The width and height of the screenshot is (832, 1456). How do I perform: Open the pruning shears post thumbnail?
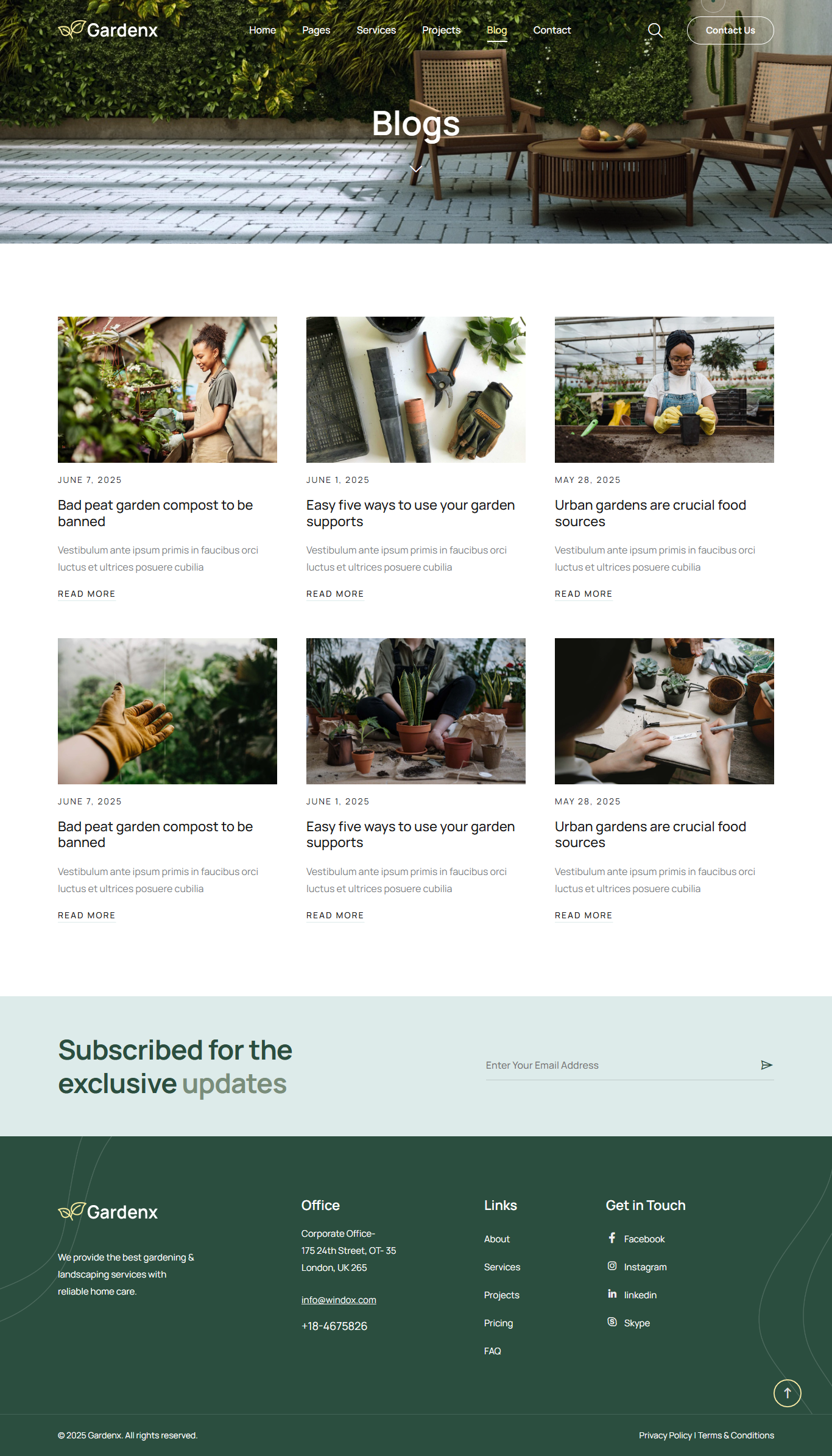click(416, 390)
